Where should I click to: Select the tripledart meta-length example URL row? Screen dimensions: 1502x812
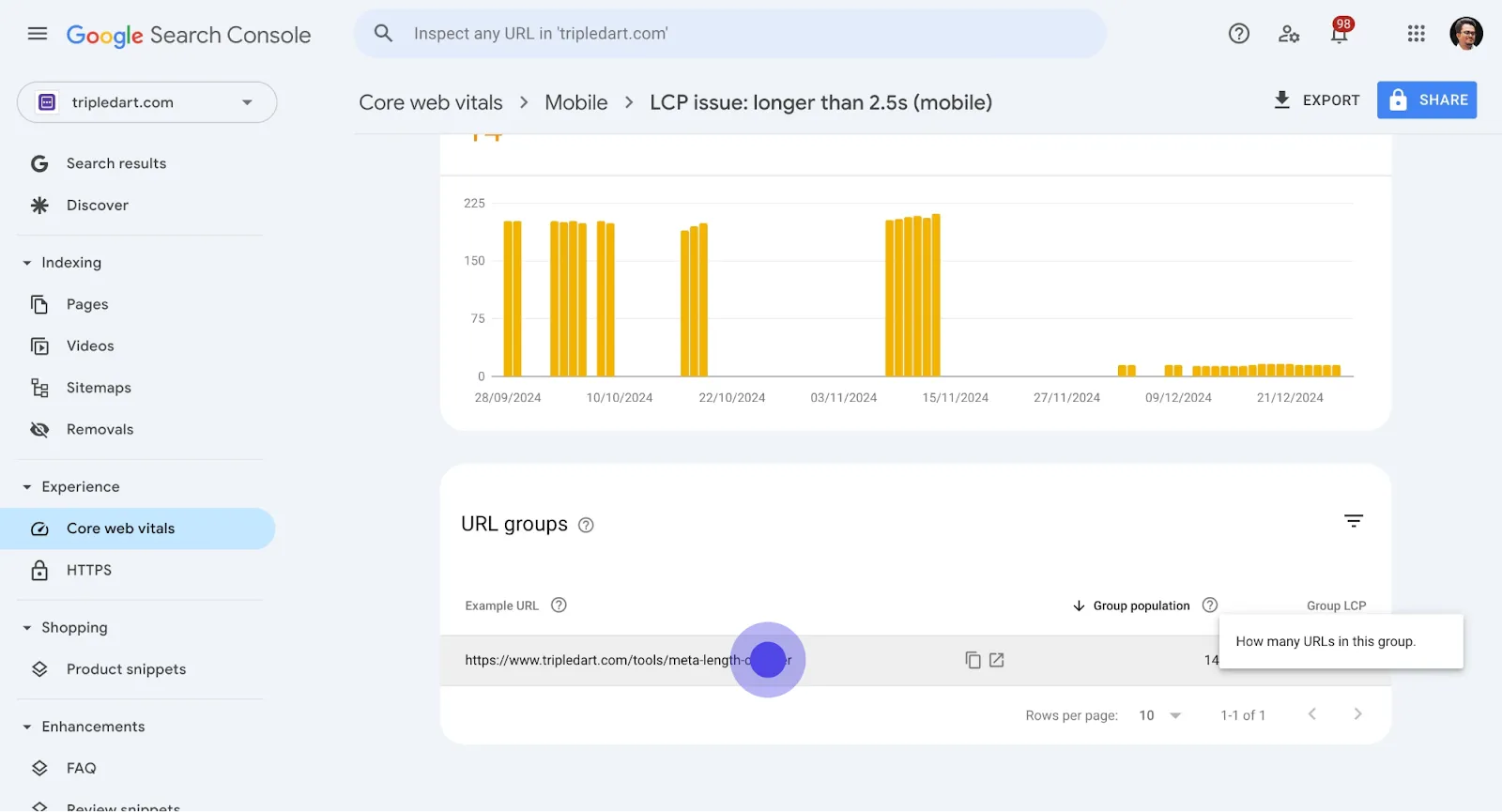tap(915, 661)
